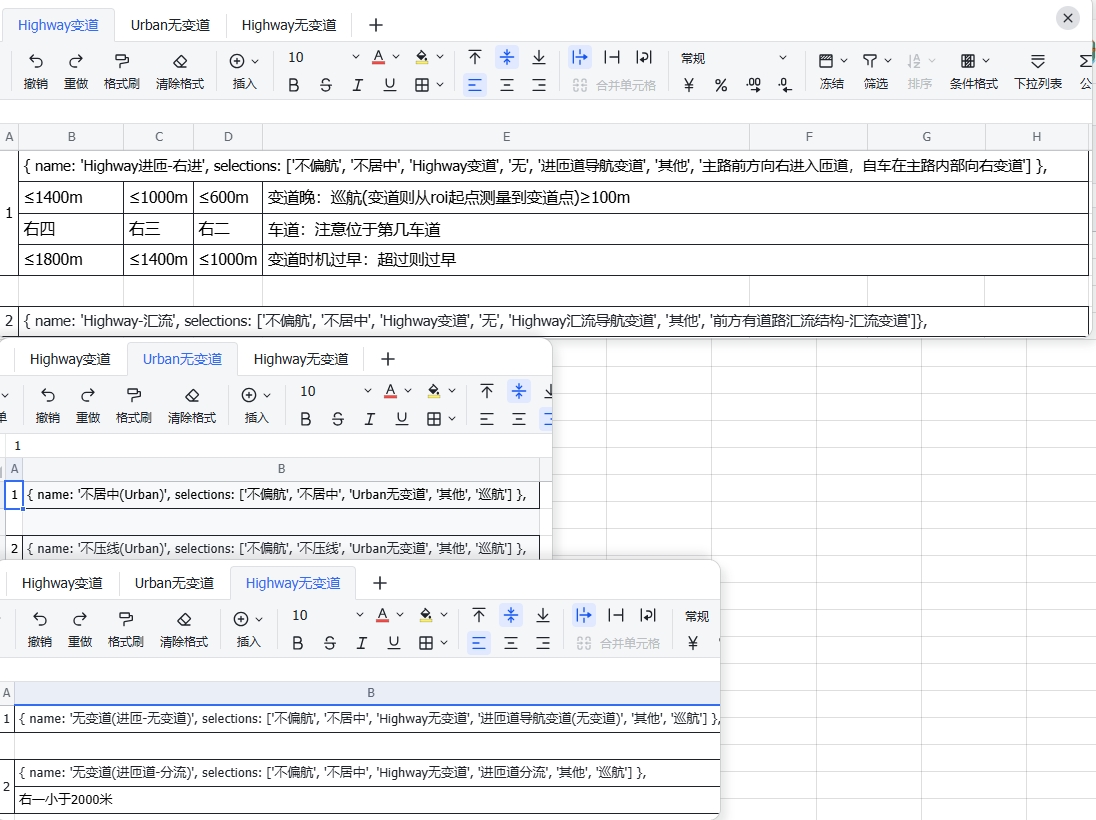The height and width of the screenshot is (820, 1096).
Task: Click 撤销 undo in the topmost toolbar
Action: [36, 61]
